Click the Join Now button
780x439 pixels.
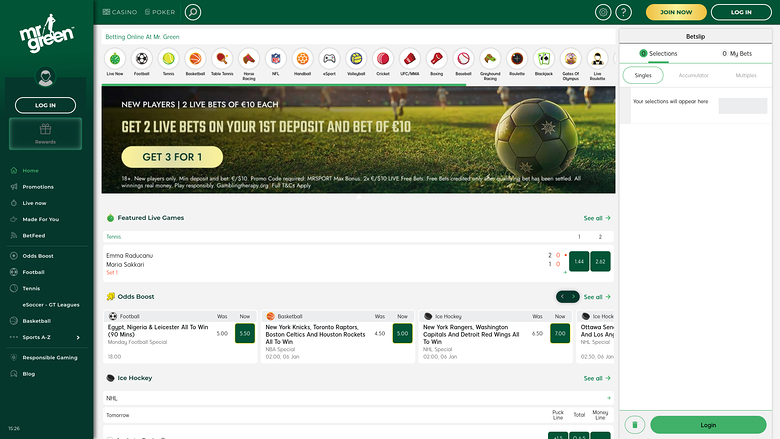[676, 12]
